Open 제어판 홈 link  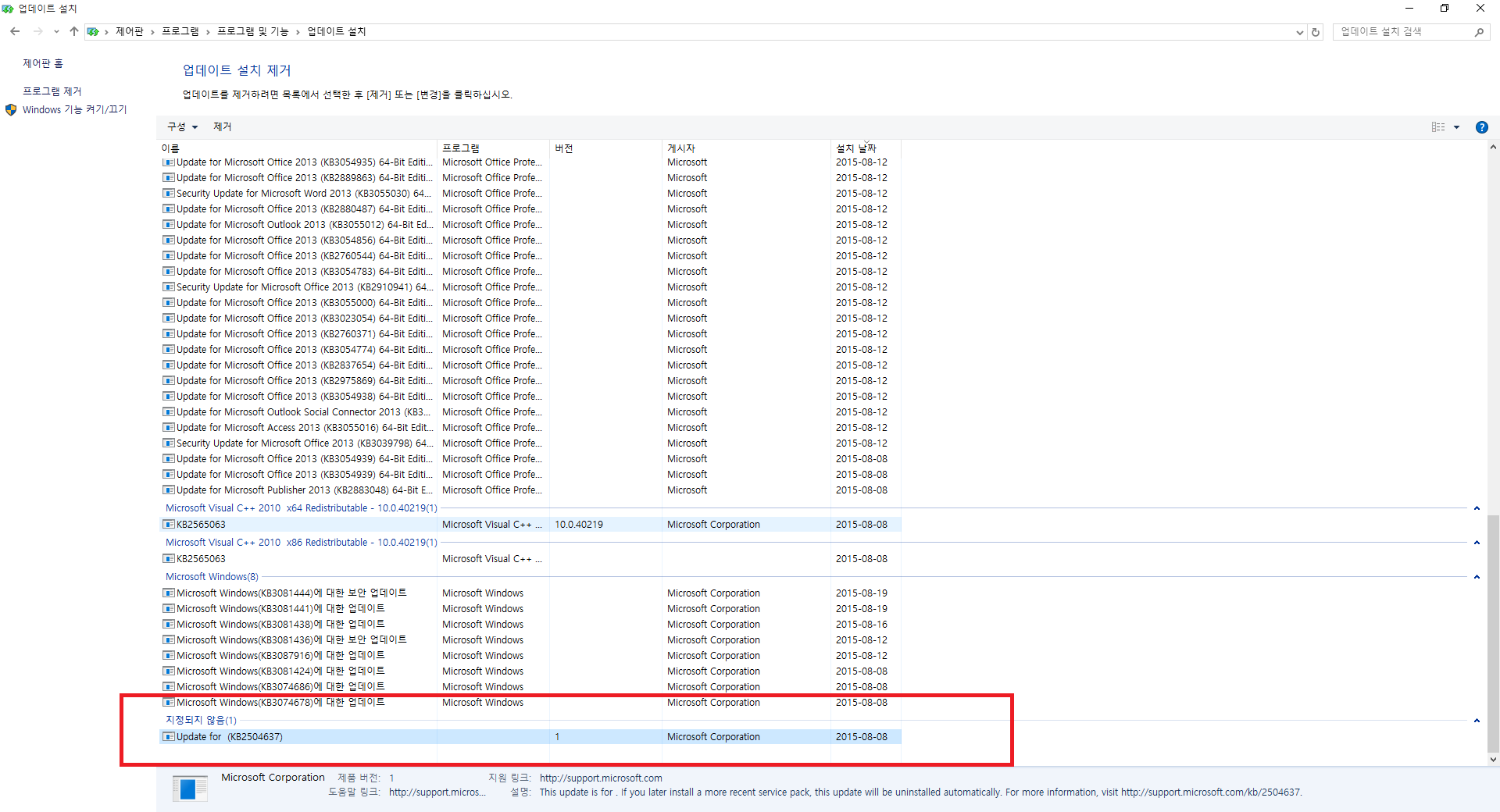point(43,63)
